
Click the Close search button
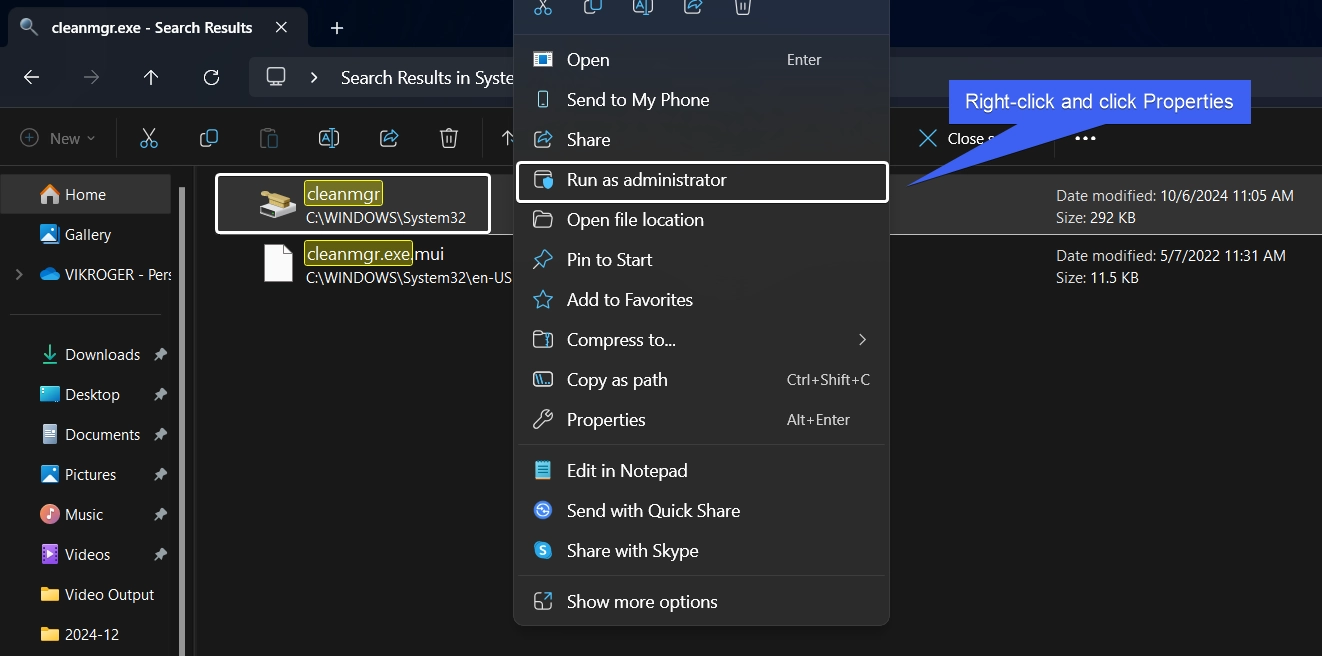[x=958, y=138]
